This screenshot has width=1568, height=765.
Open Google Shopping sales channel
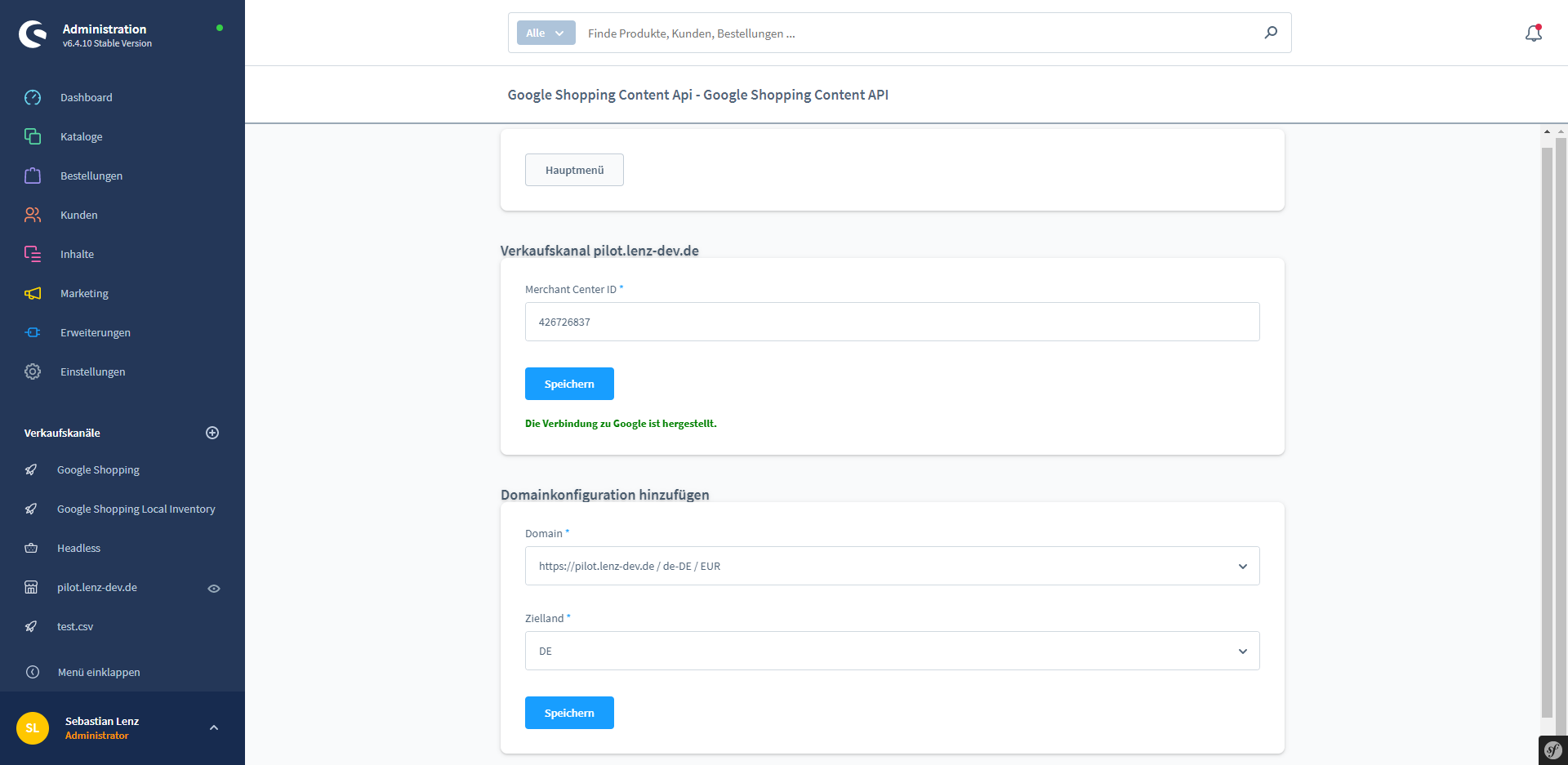click(x=98, y=469)
